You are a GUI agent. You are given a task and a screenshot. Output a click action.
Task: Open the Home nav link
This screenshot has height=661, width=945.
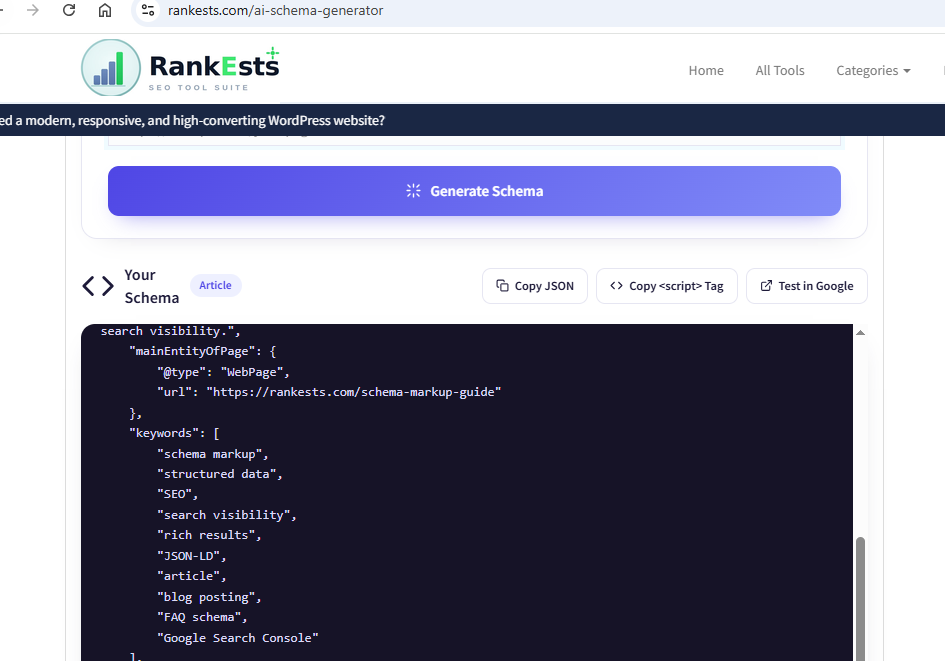[706, 70]
